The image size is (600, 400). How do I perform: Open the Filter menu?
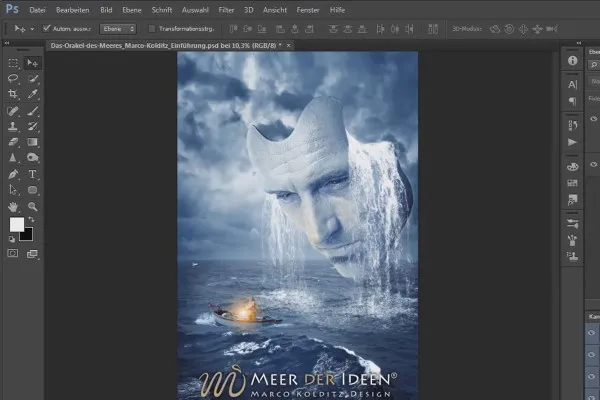click(x=227, y=10)
